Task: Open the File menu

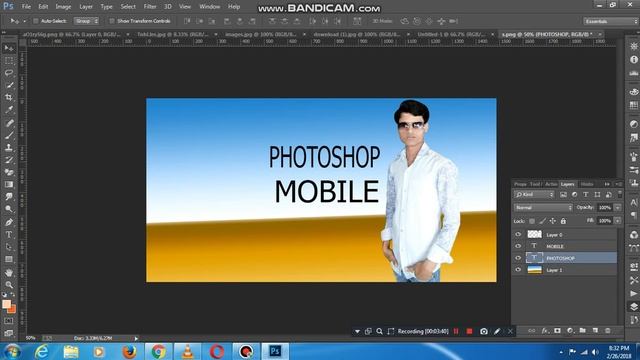Action: pyautogui.click(x=26, y=7)
